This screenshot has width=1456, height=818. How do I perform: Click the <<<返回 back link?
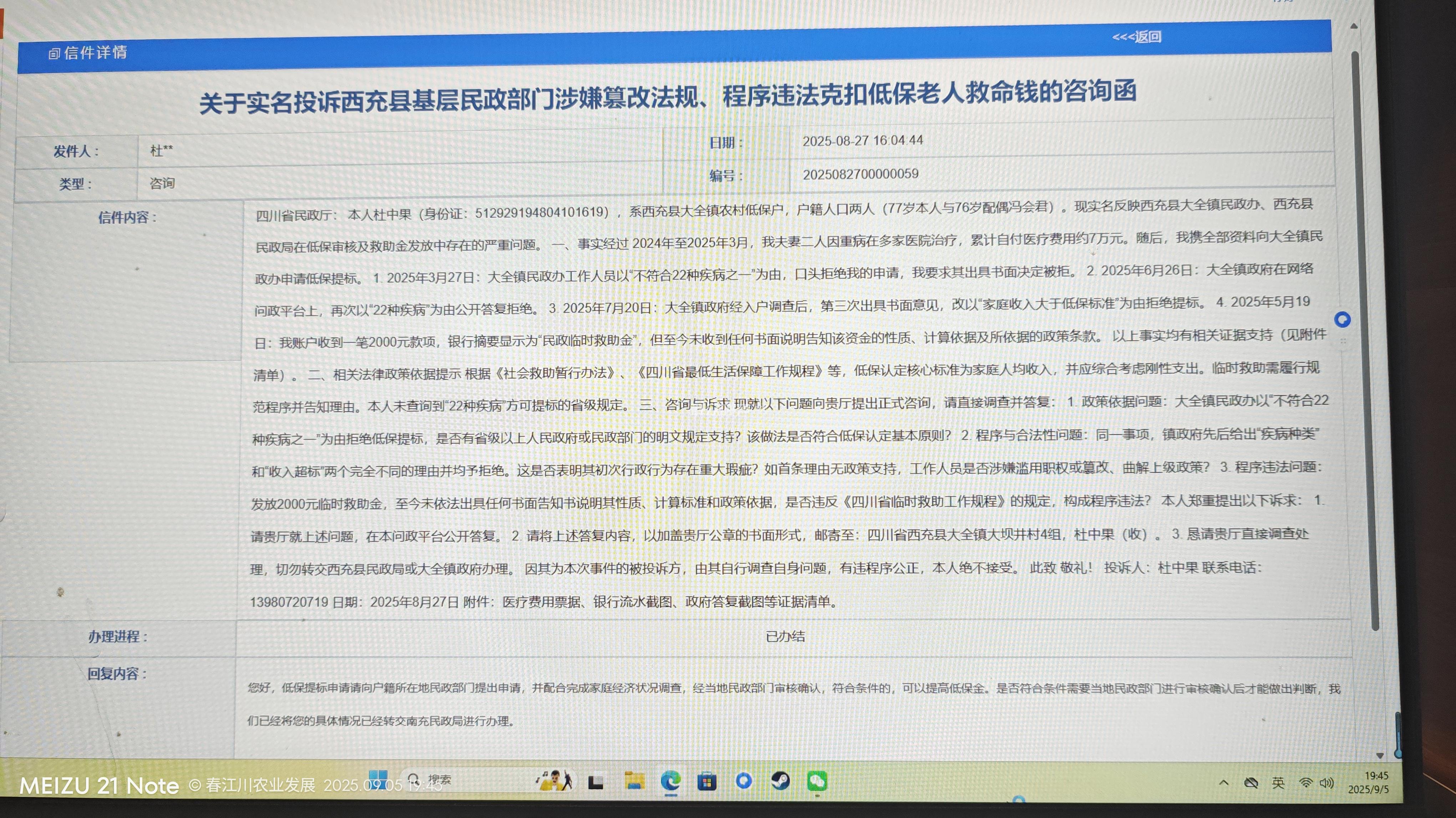pos(1136,37)
